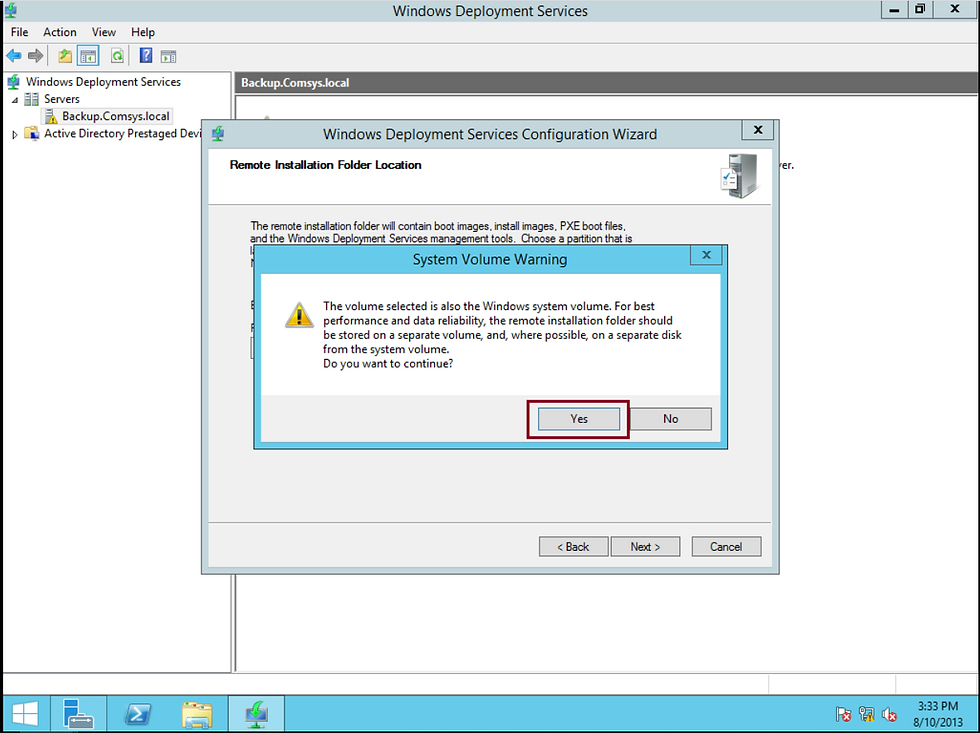Open the Windows Start button

pyautogui.click(x=24, y=714)
